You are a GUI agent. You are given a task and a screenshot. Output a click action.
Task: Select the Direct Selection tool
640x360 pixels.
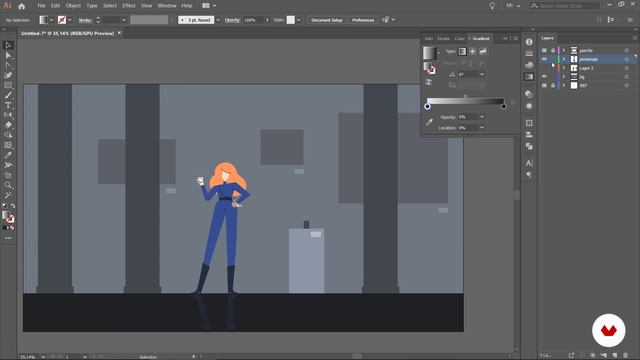[x=8, y=55]
